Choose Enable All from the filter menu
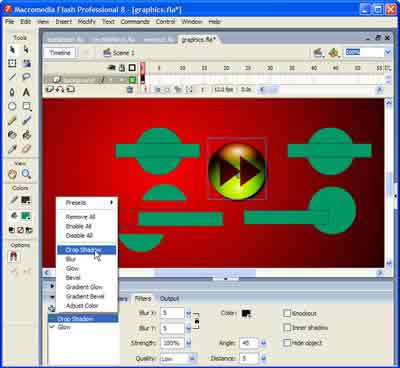400x368 pixels. coord(87,226)
